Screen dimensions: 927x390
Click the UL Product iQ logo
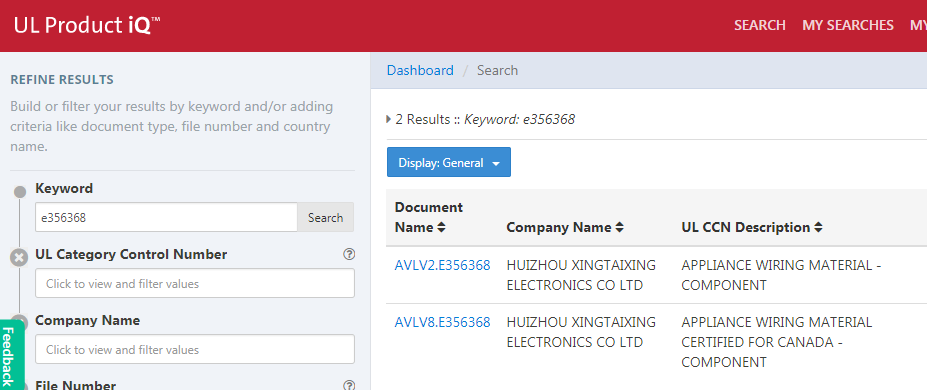(87, 25)
